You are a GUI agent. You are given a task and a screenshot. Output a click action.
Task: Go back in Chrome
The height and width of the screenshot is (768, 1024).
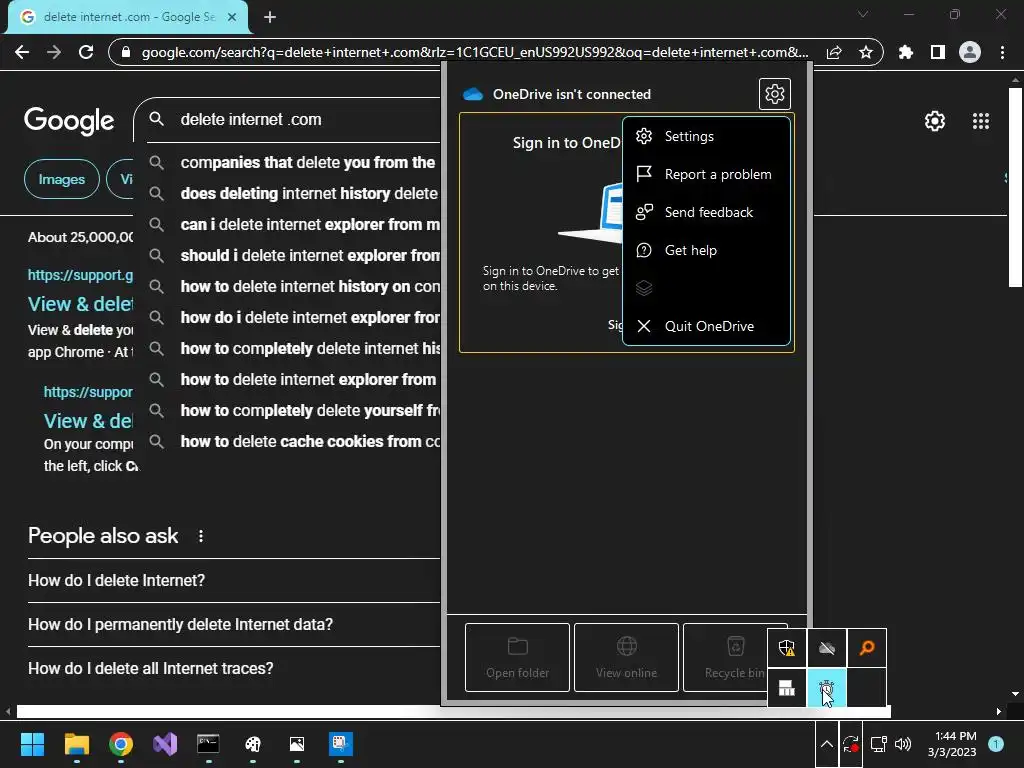tap(22, 52)
